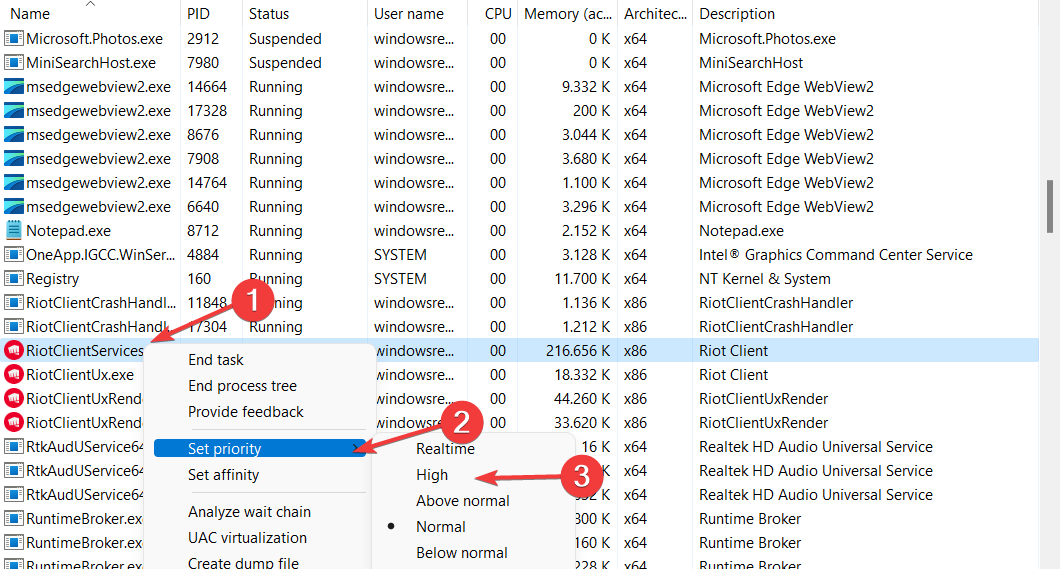Click End process tree option
1060x569 pixels.
(x=242, y=386)
